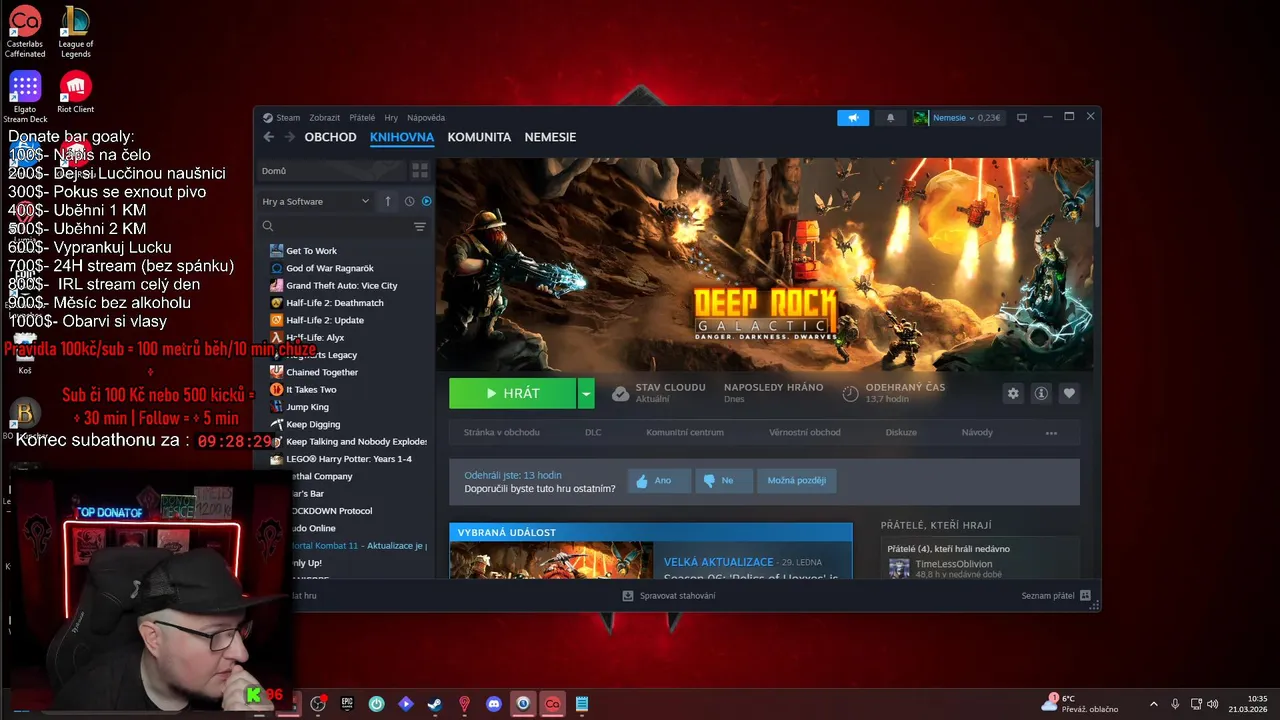Switch Steam to Big Picture mode icon
The height and width of the screenshot is (720, 1280).
(1021, 118)
